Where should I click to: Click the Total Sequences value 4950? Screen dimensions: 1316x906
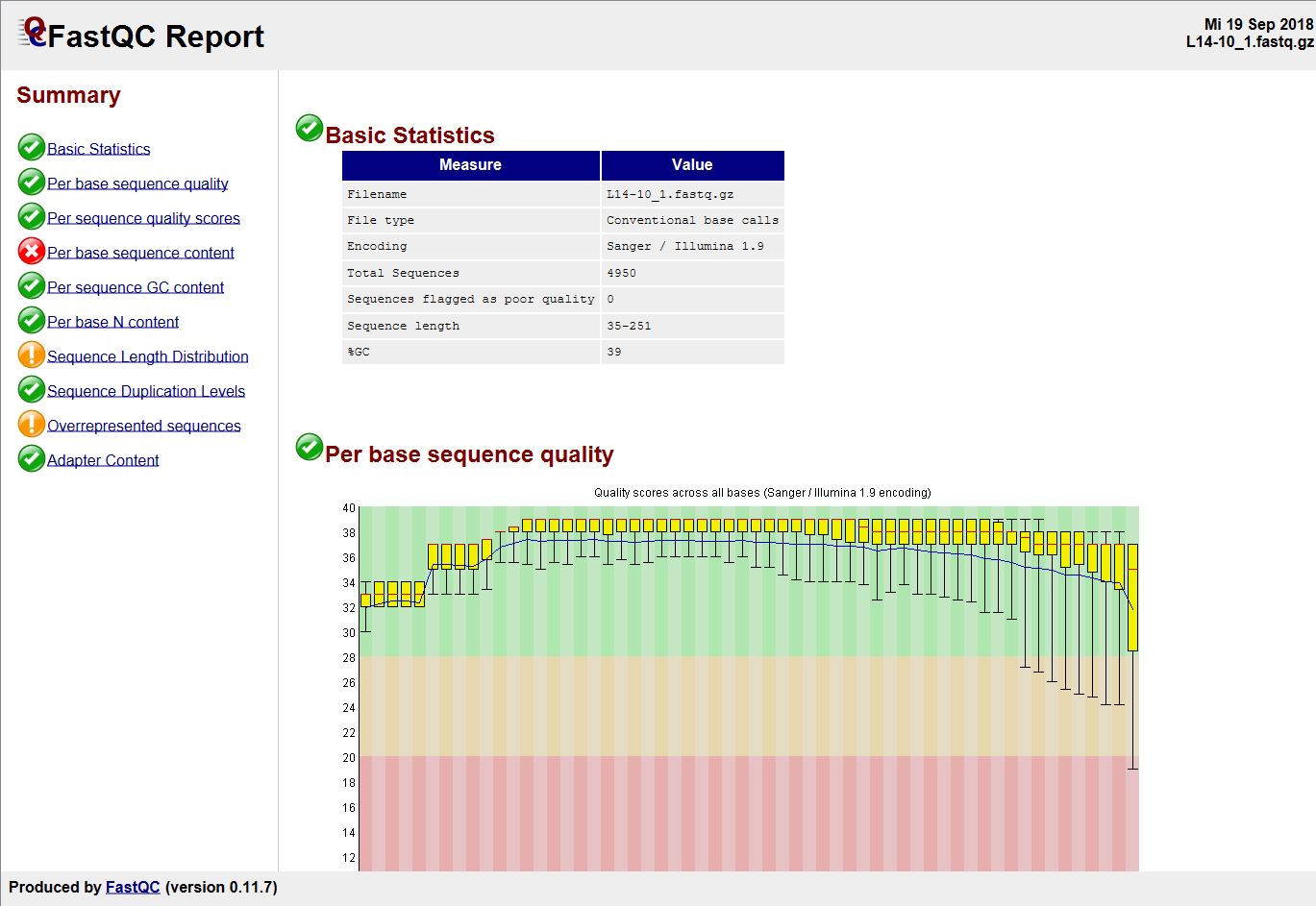[621, 273]
